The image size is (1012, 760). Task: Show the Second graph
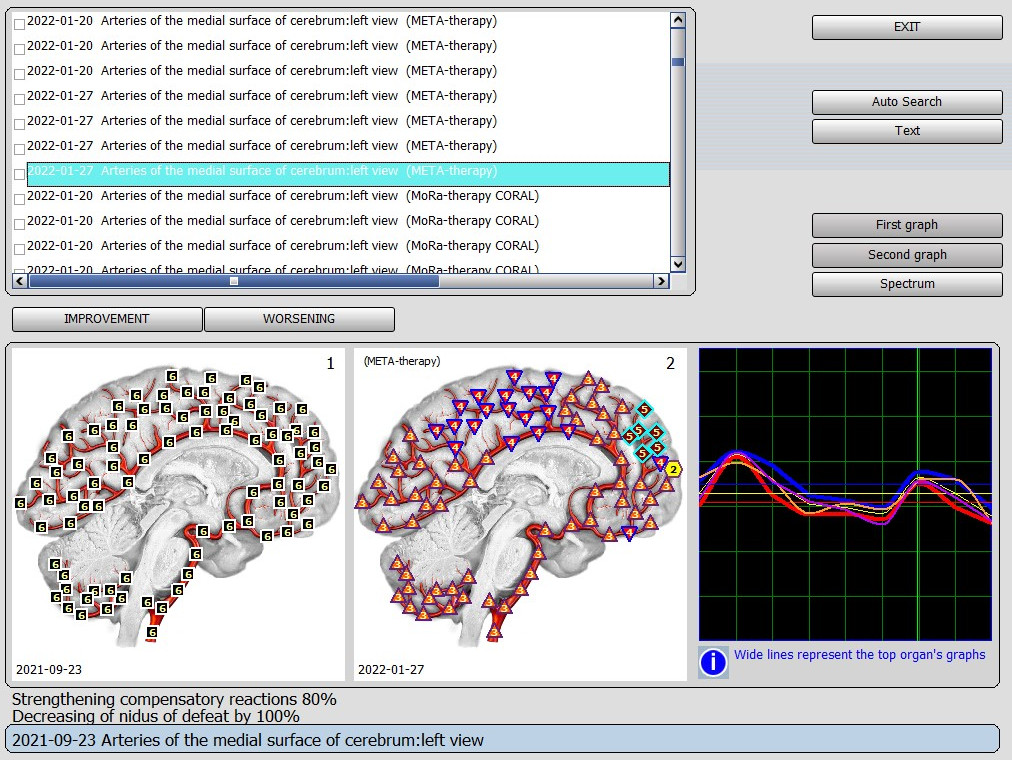(906, 255)
